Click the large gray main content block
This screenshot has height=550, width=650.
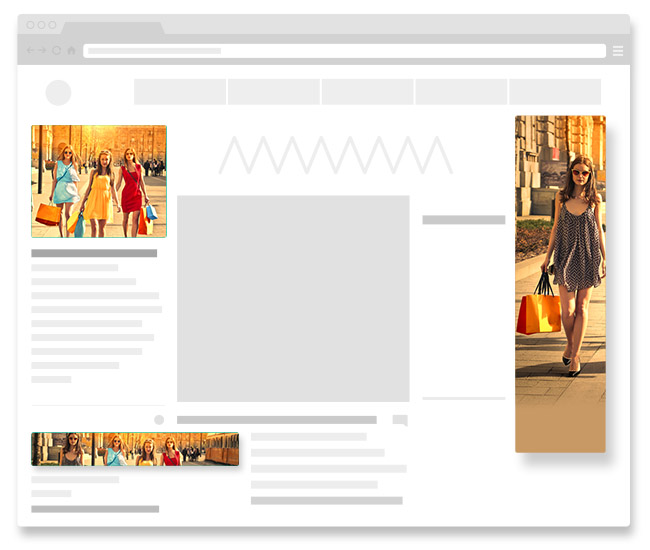[293, 298]
